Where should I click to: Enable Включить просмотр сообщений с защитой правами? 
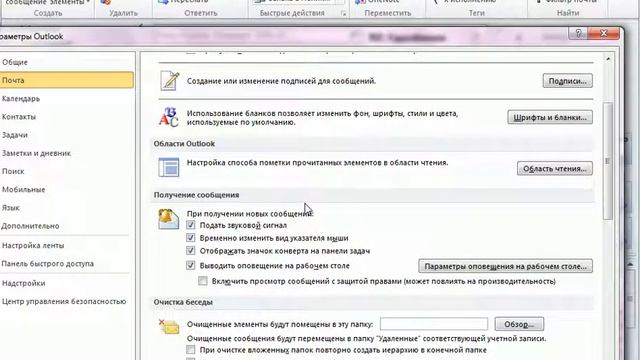(x=202, y=281)
